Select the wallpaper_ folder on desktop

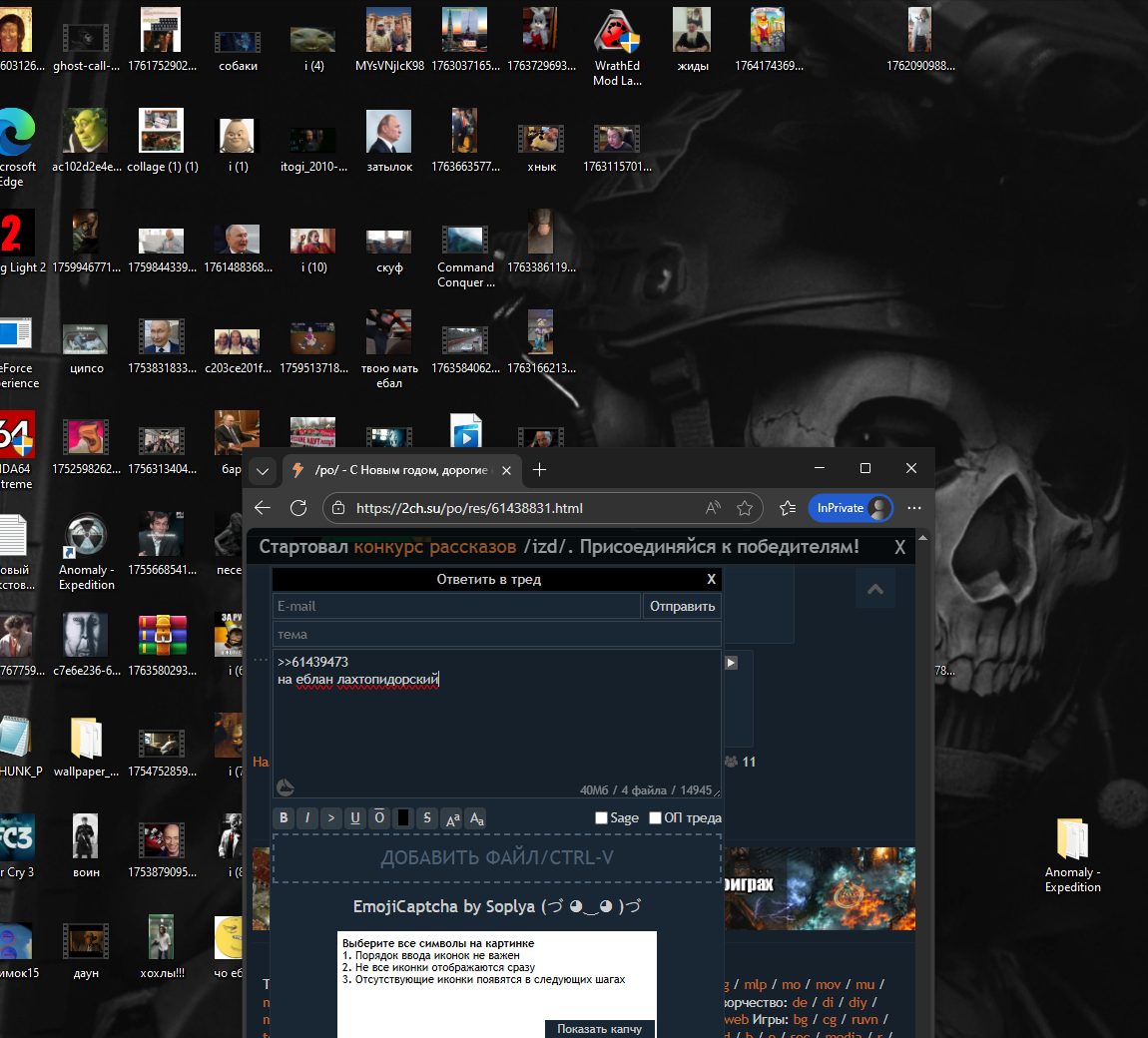(87, 747)
